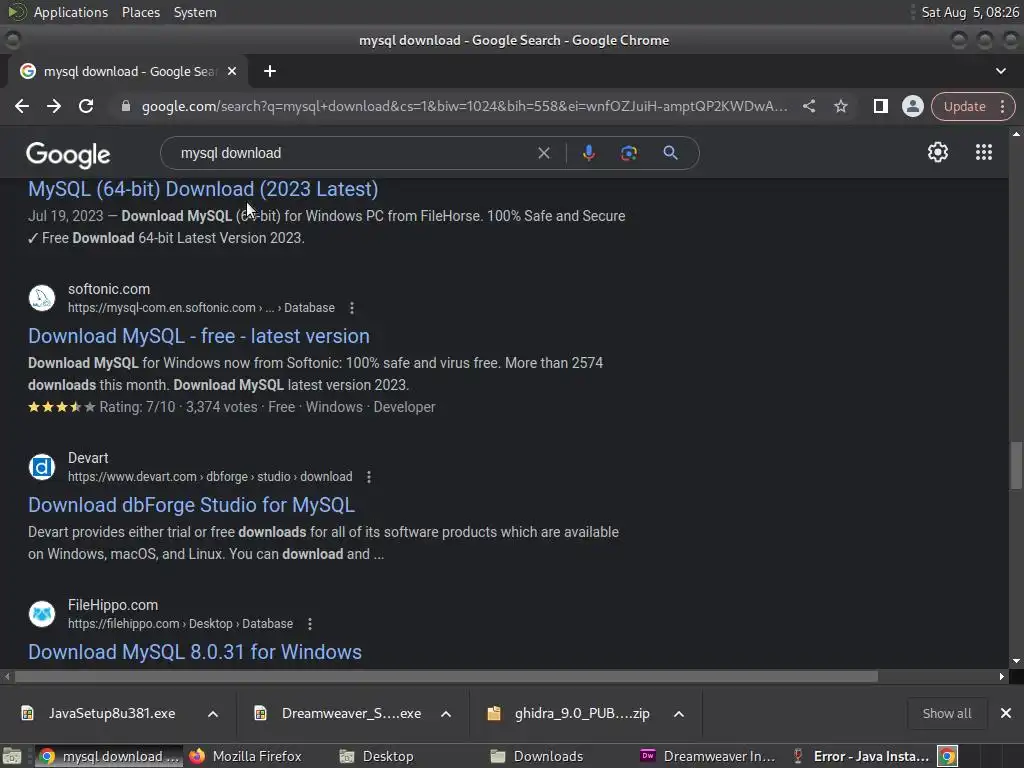Click the devart.com URL breadcrumb
Image resolution: width=1024 pixels, height=768 pixels.
(x=210, y=477)
